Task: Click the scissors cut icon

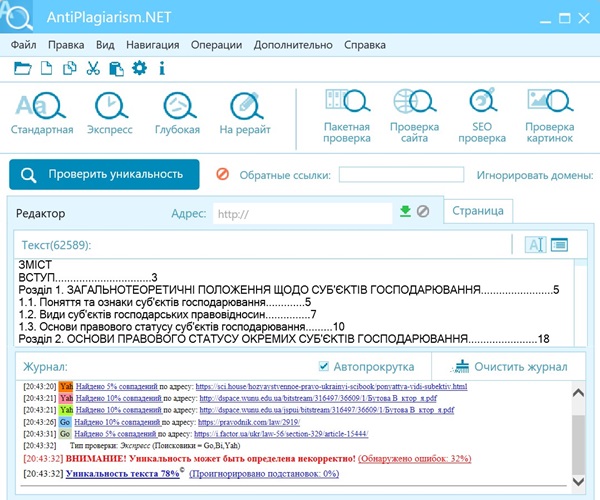Action: pyautogui.click(x=93, y=69)
